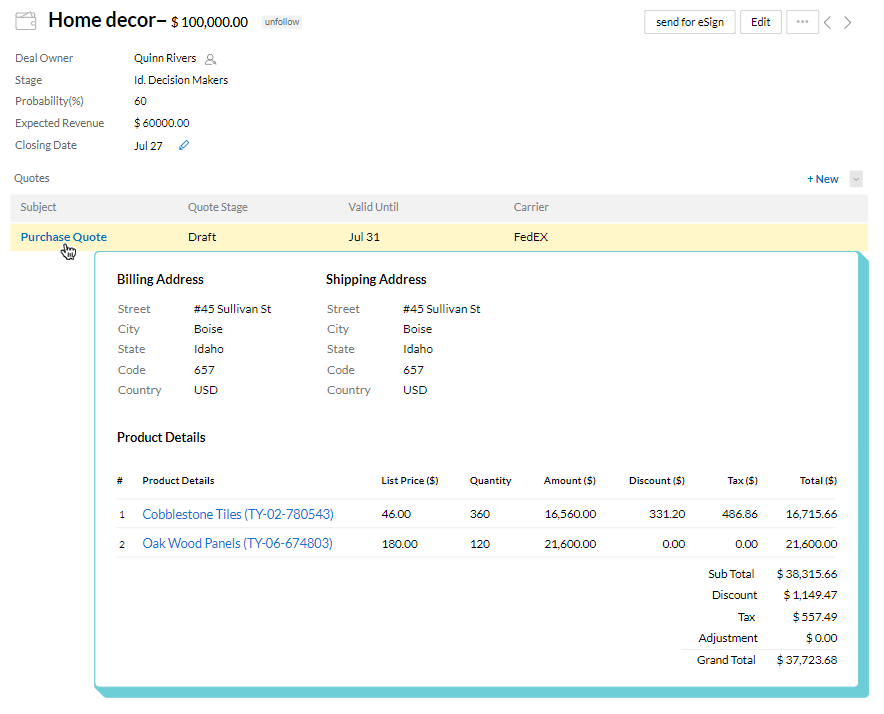This screenshot has width=884, height=714.
Task: Navigate to the previous record with left chevron
Action: point(827,21)
